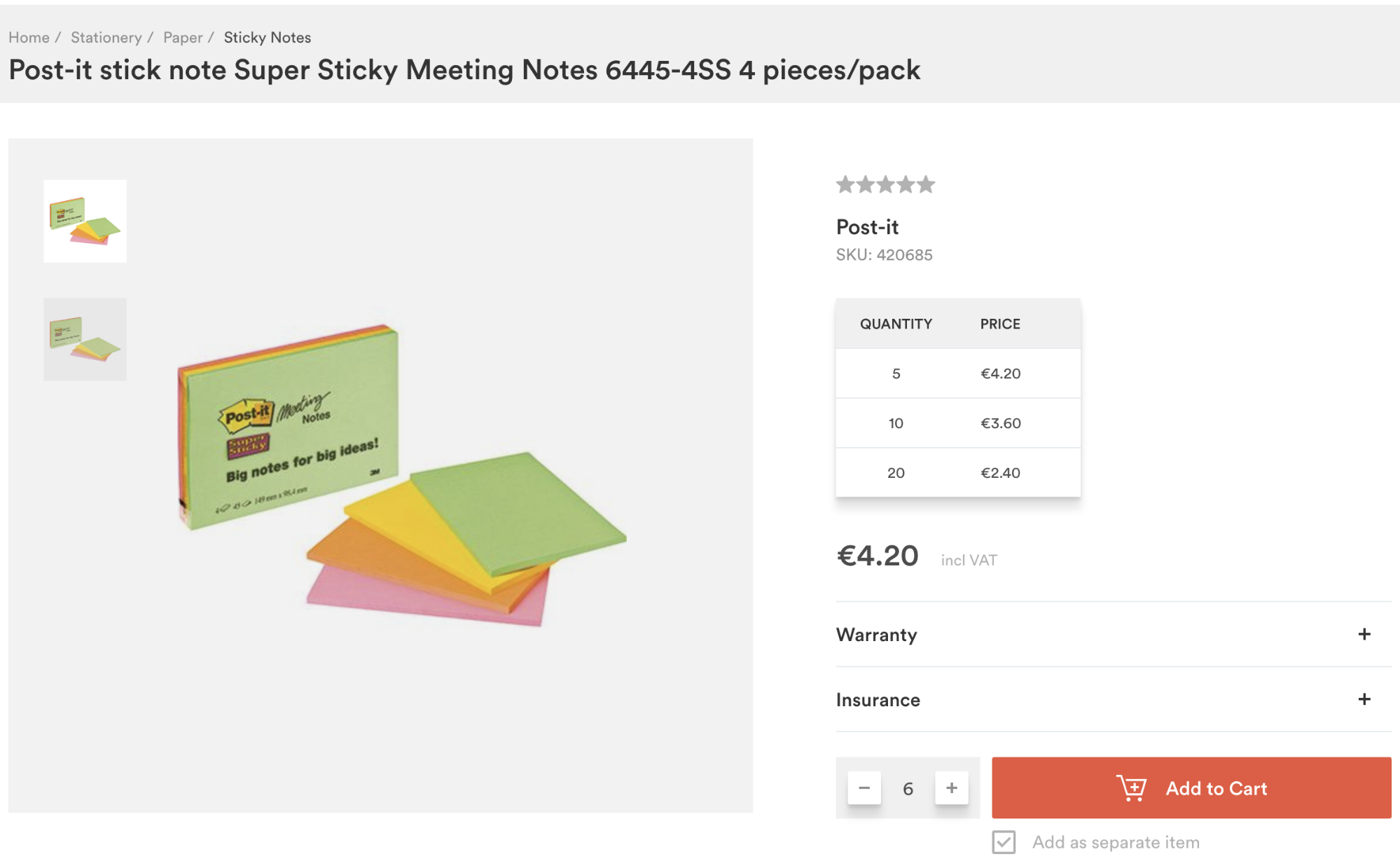The height and width of the screenshot is (859, 1400).
Task: Select the quantity 10 price row
Action: tap(958, 423)
